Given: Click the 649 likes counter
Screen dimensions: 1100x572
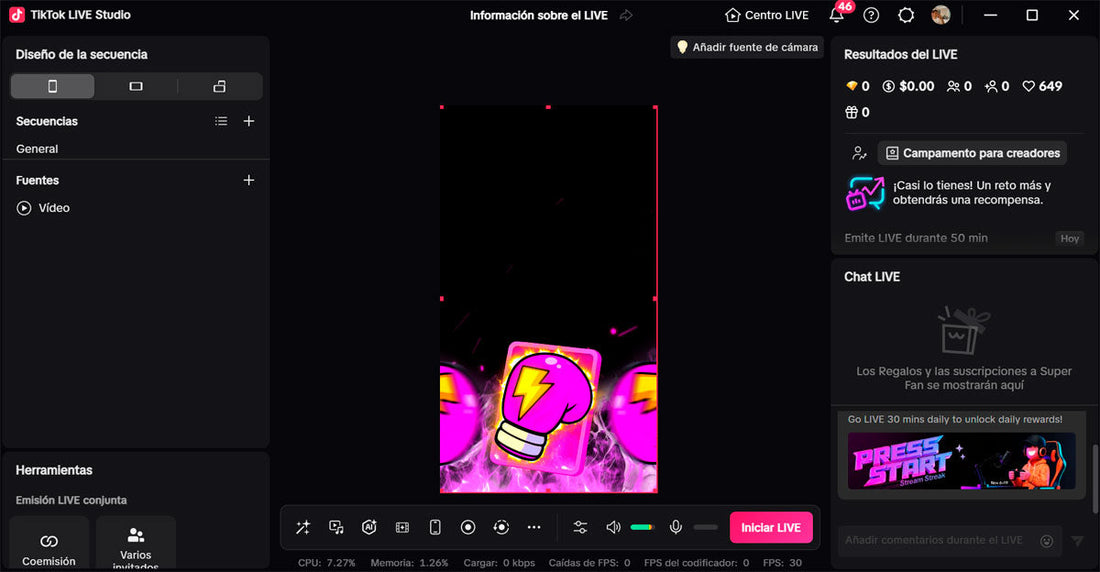Looking at the screenshot, I should pos(1042,86).
